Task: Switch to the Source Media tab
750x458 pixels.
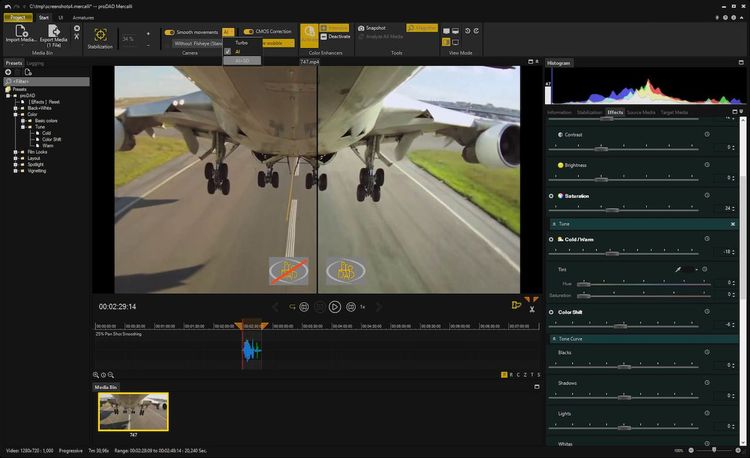Action: (x=640, y=112)
